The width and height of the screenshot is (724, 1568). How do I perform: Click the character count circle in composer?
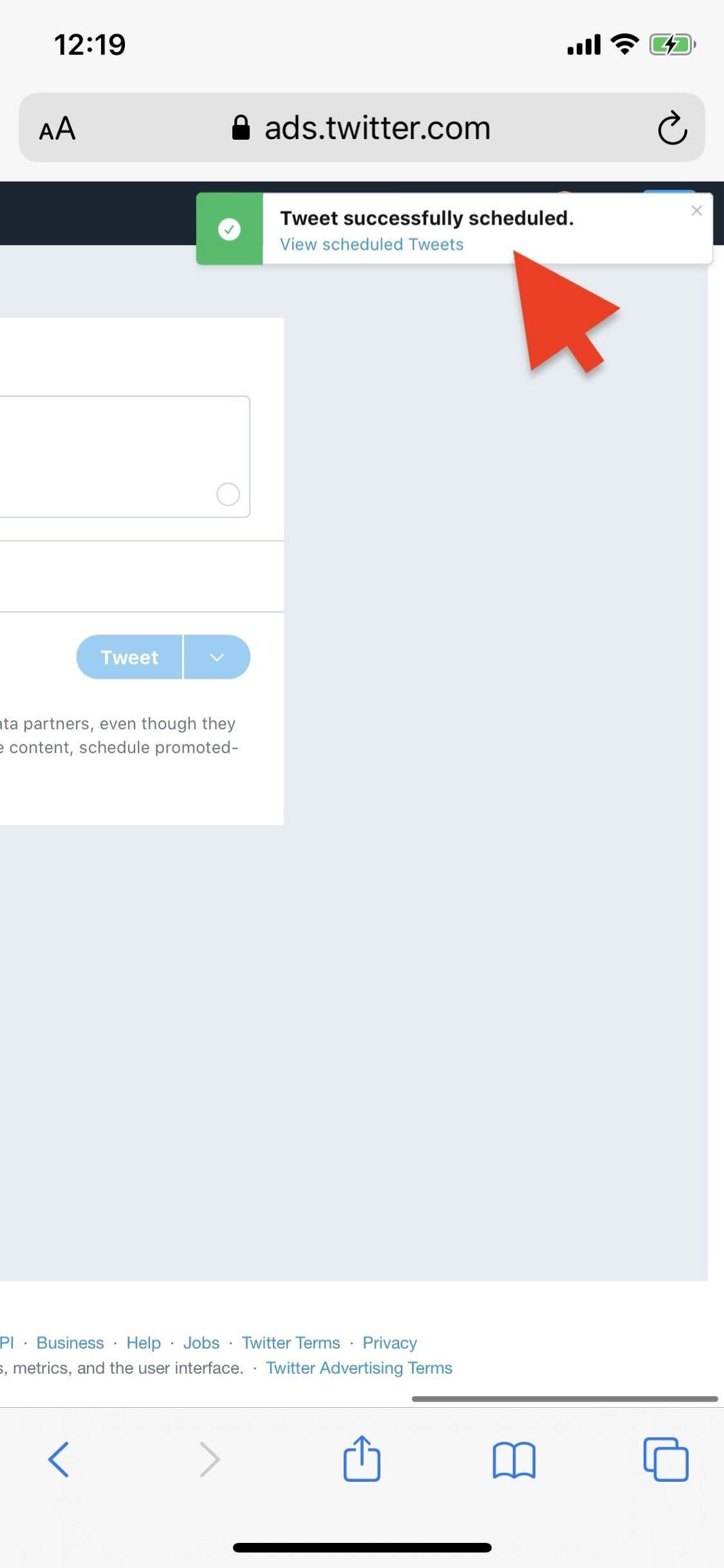point(228,494)
